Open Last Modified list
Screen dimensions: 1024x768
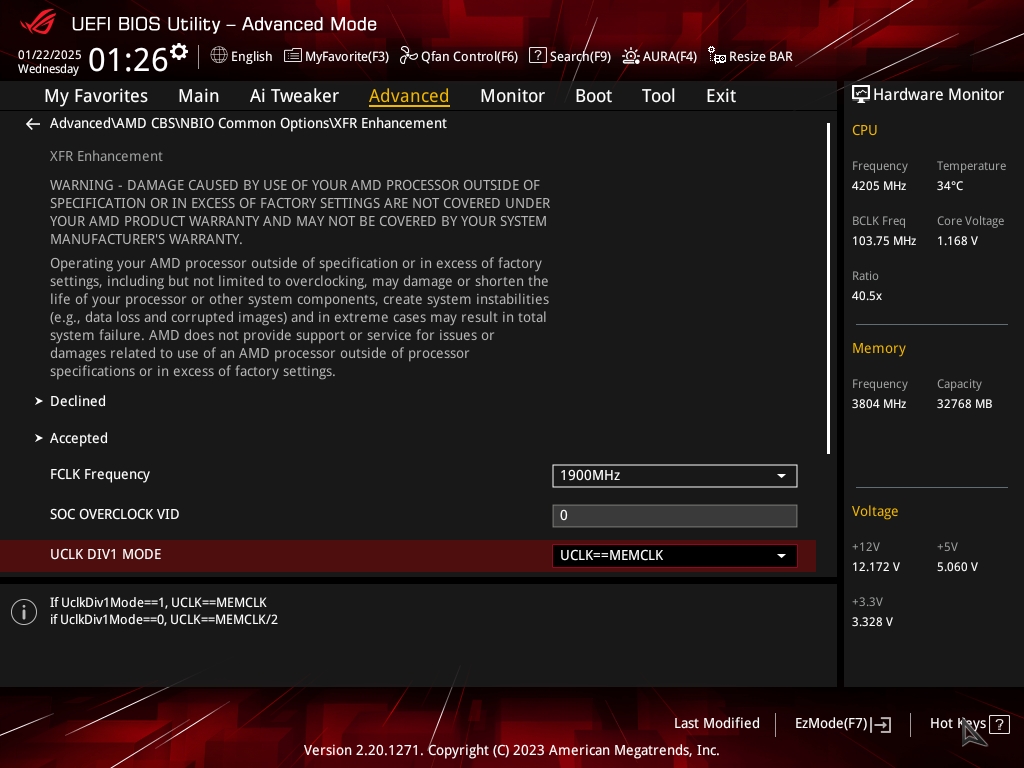click(716, 723)
